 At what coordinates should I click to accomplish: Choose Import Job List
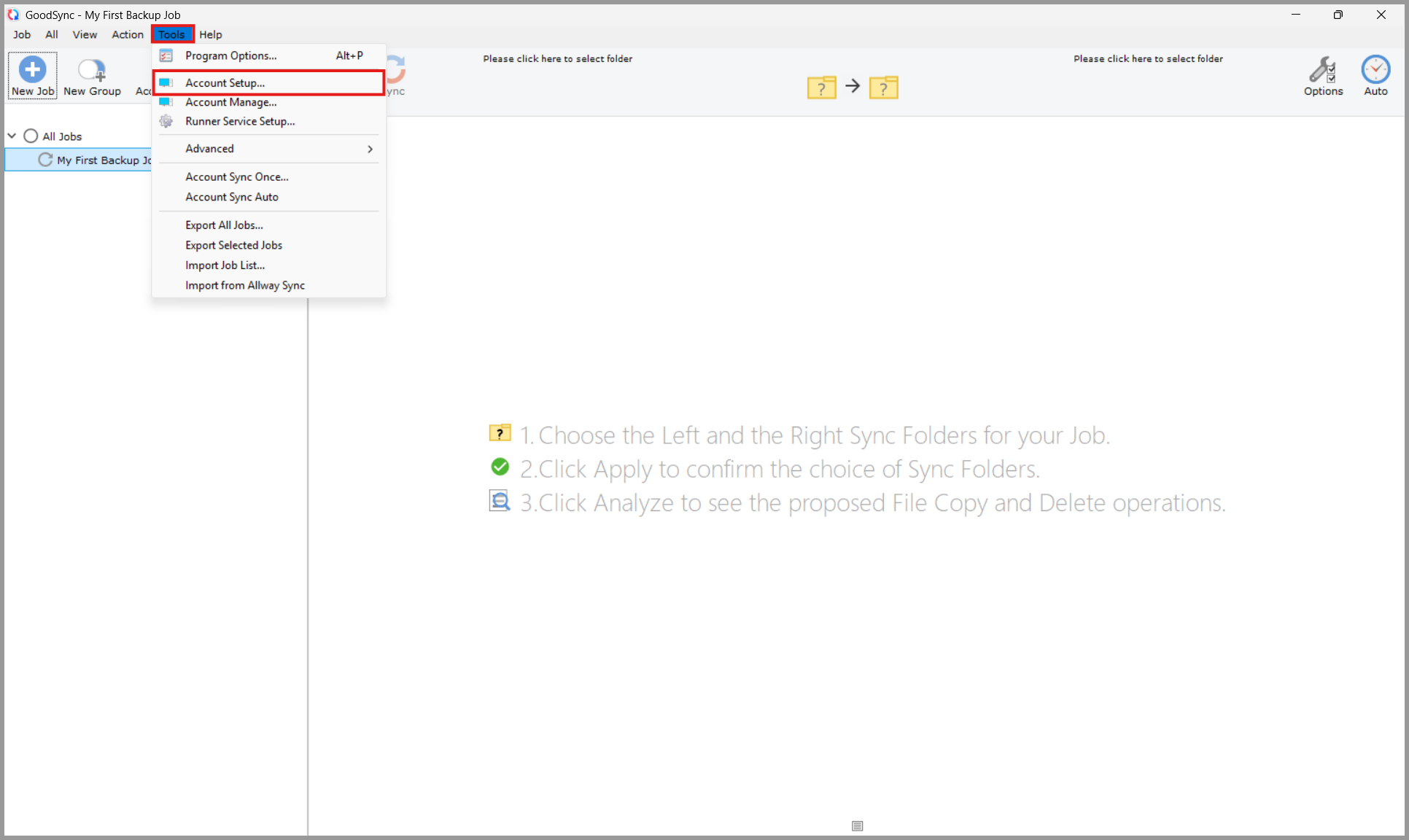(x=269, y=265)
